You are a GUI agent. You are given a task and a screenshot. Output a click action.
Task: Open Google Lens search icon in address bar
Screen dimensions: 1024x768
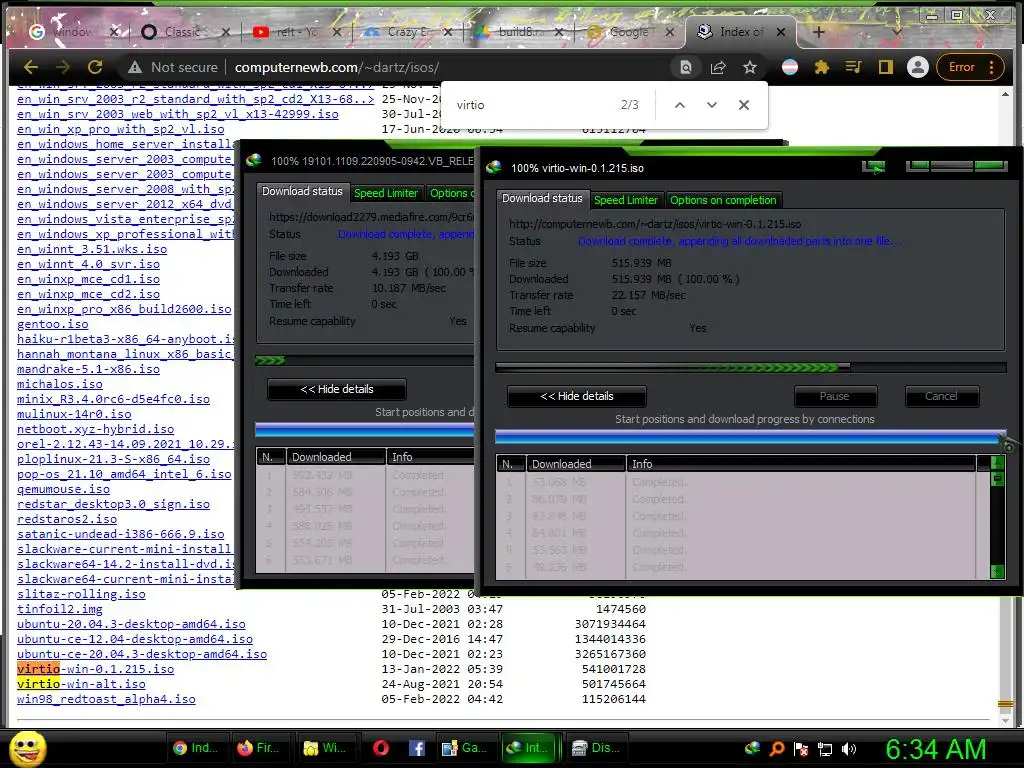[686, 67]
